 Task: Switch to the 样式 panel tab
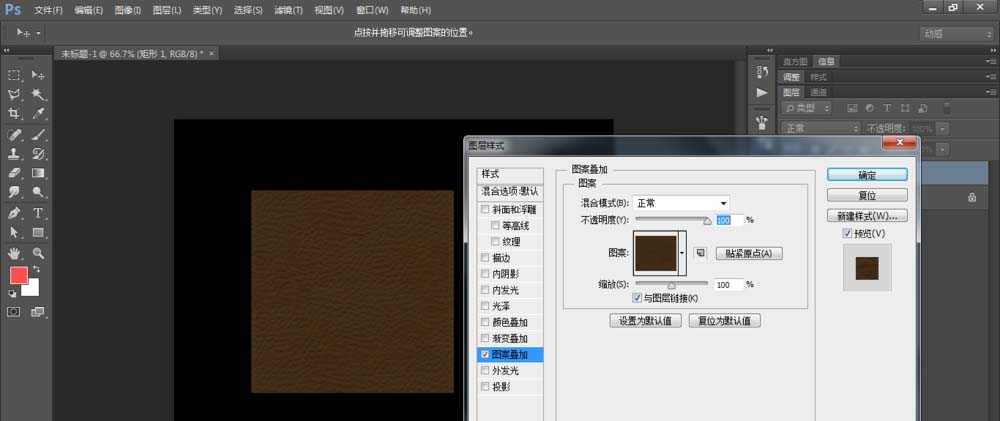[818, 77]
